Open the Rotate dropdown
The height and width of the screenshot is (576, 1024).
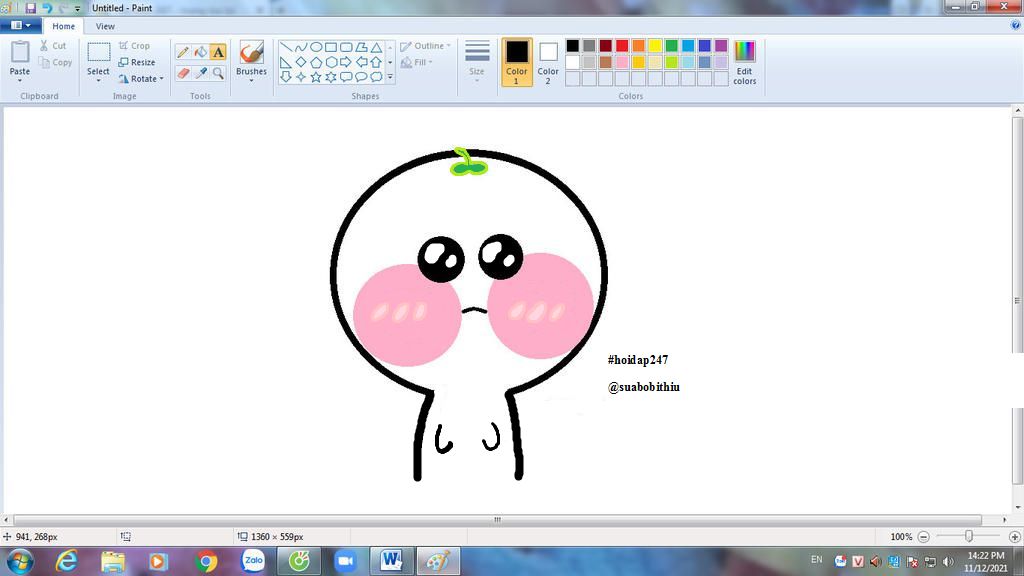[141, 79]
